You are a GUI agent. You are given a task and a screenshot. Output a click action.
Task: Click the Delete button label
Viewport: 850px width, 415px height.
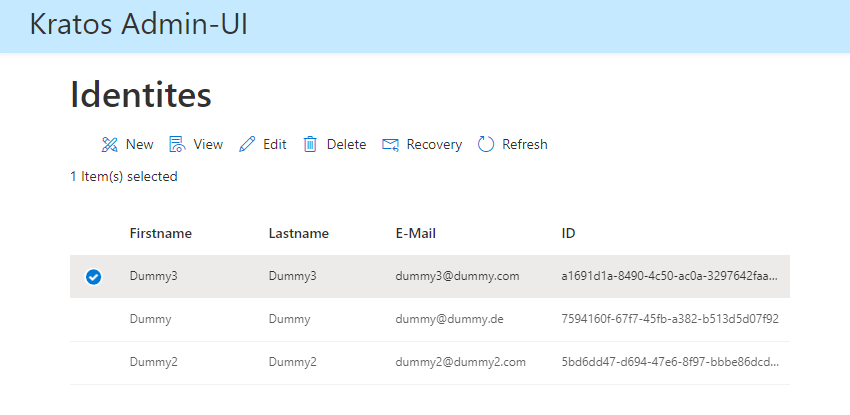[346, 144]
